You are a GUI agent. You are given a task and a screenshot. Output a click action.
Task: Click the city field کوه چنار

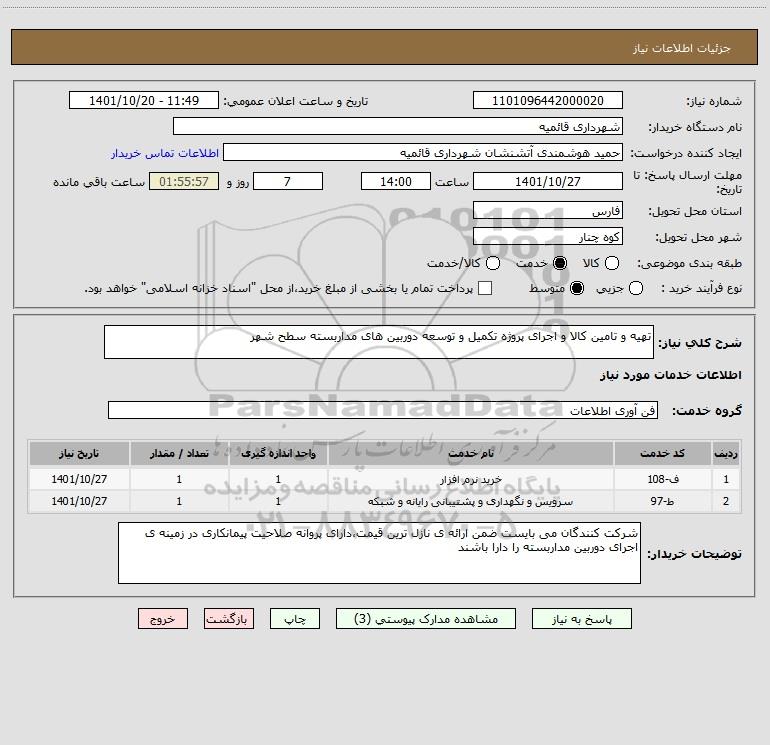548,237
